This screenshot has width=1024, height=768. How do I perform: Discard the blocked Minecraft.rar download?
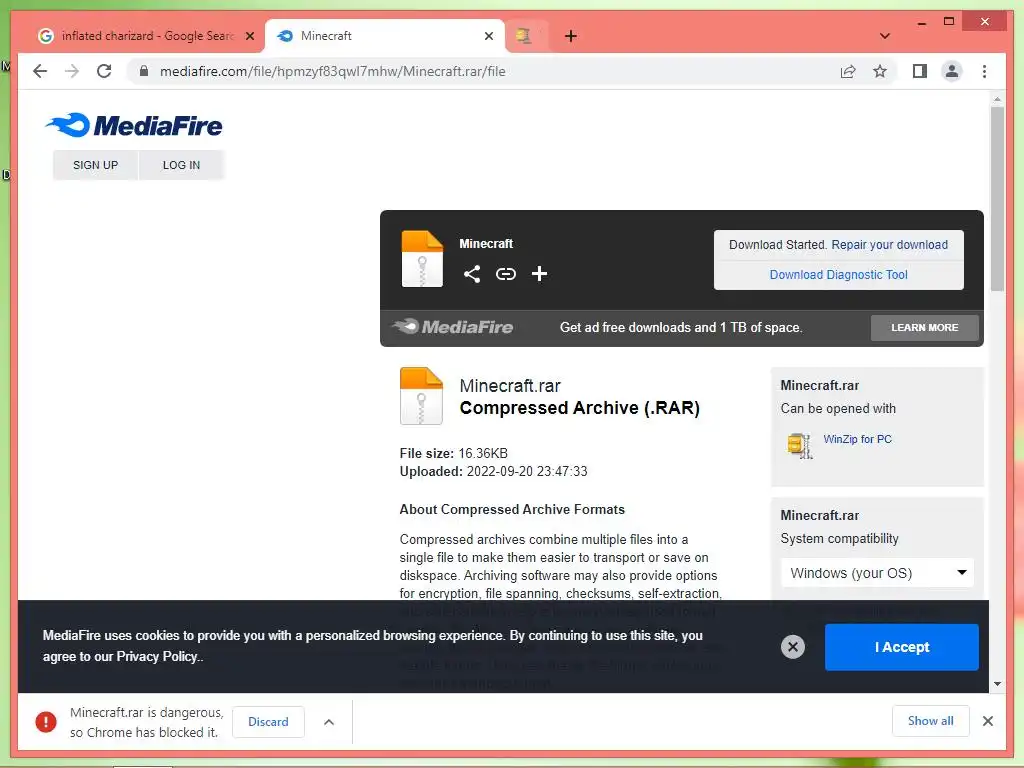pyautogui.click(x=268, y=722)
